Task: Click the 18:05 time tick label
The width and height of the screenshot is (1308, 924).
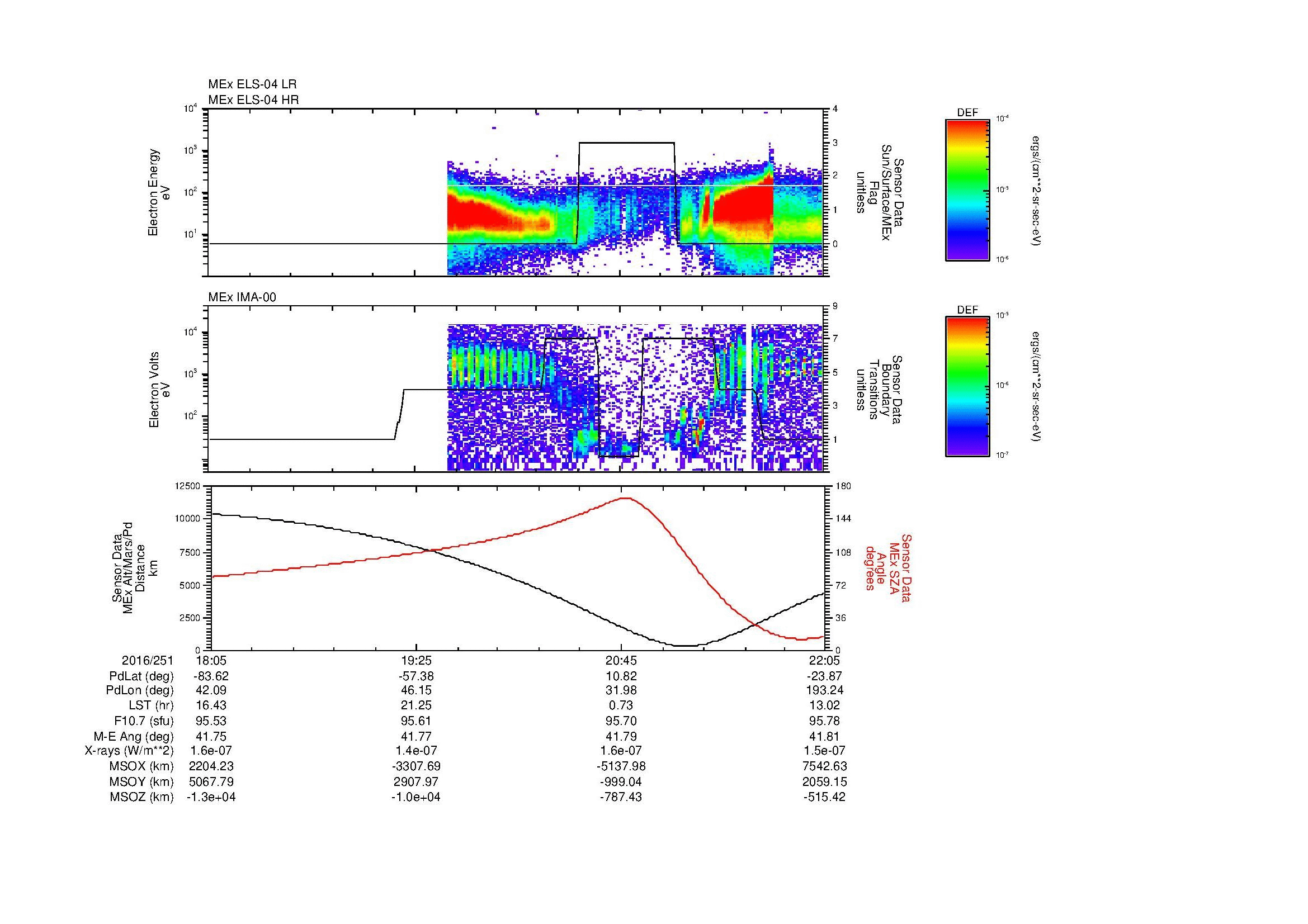Action: 211,660
